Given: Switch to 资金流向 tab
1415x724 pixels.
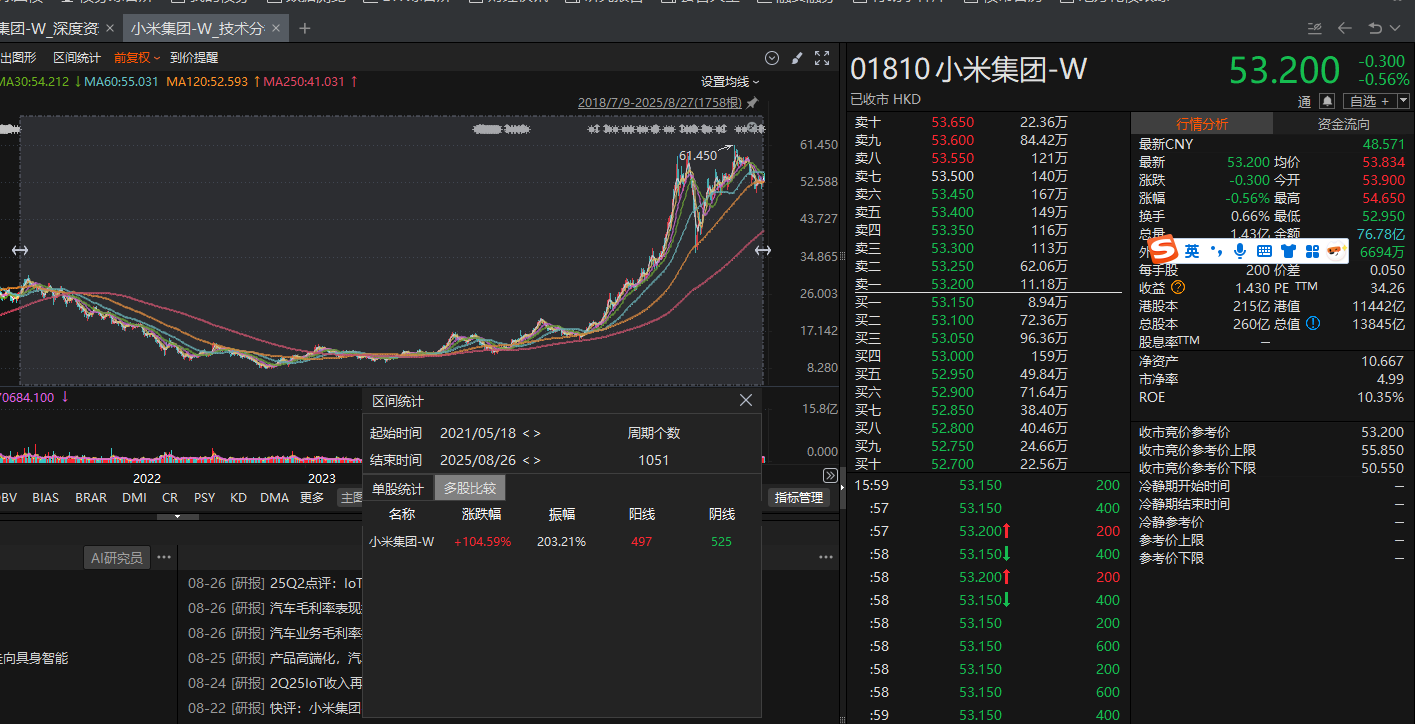Looking at the screenshot, I should tap(1344, 124).
